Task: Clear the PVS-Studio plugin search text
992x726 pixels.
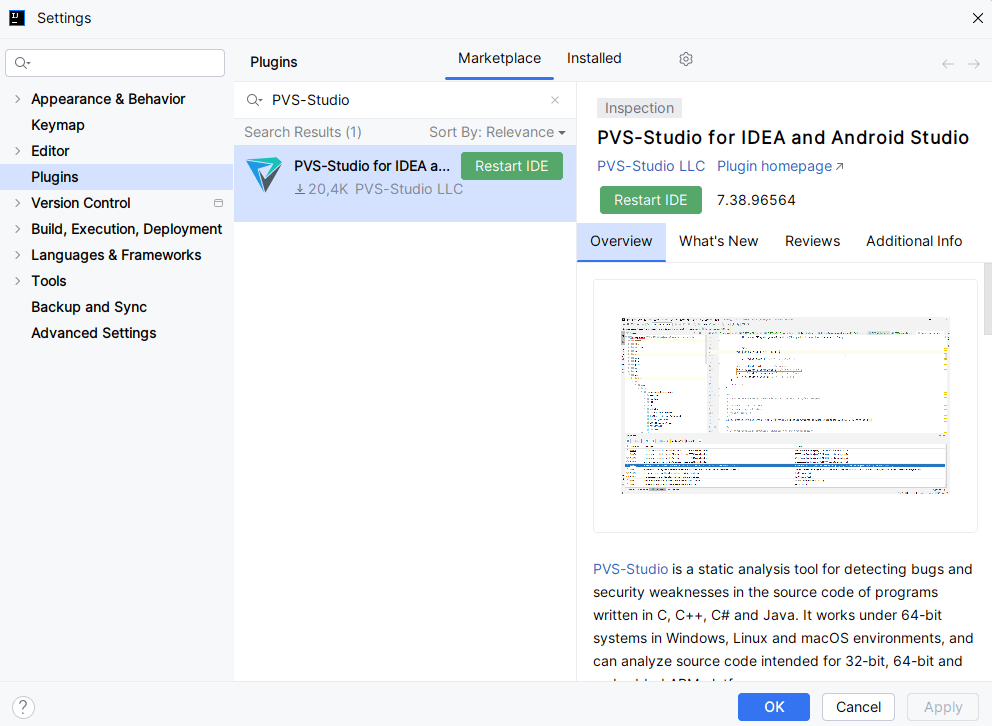Action: [555, 100]
